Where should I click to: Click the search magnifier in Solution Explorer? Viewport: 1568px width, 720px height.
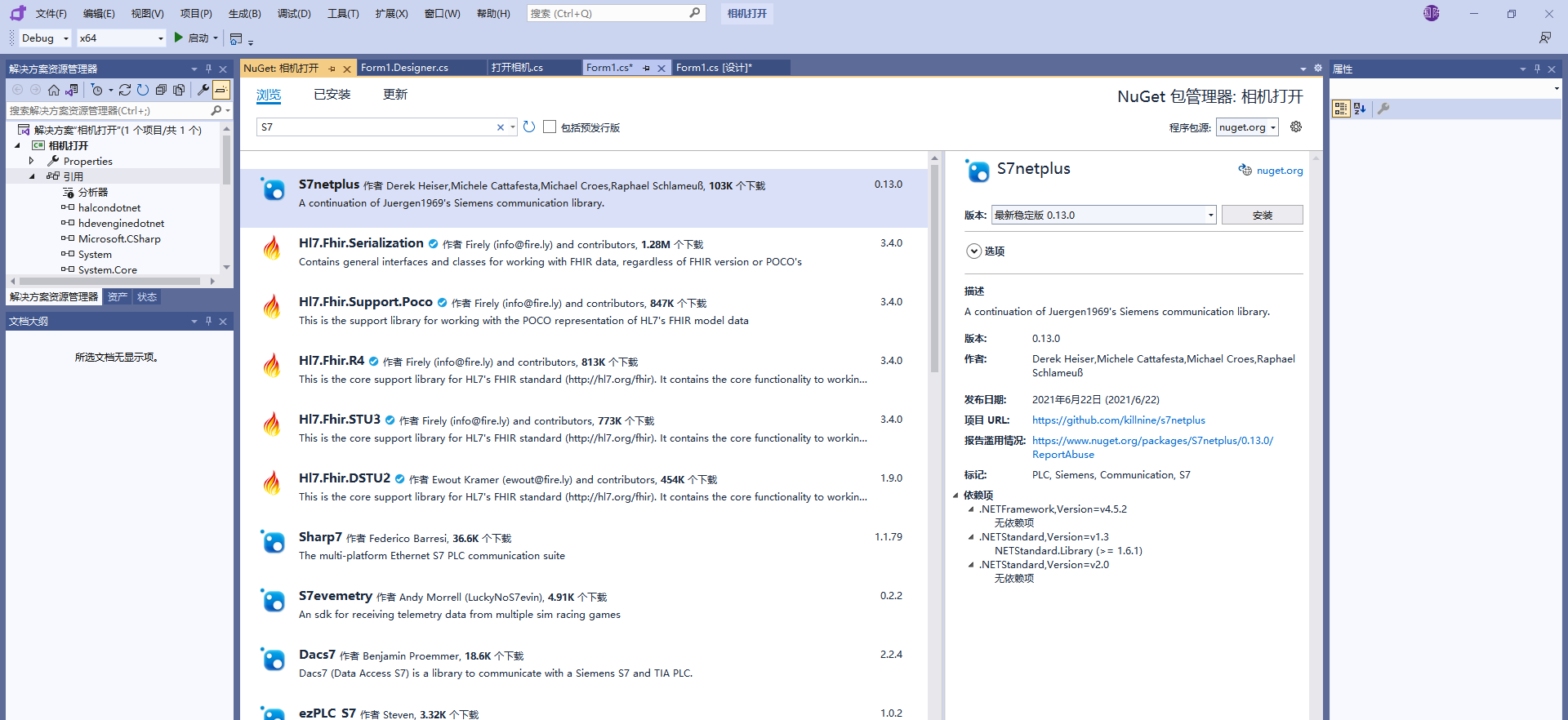(x=216, y=110)
